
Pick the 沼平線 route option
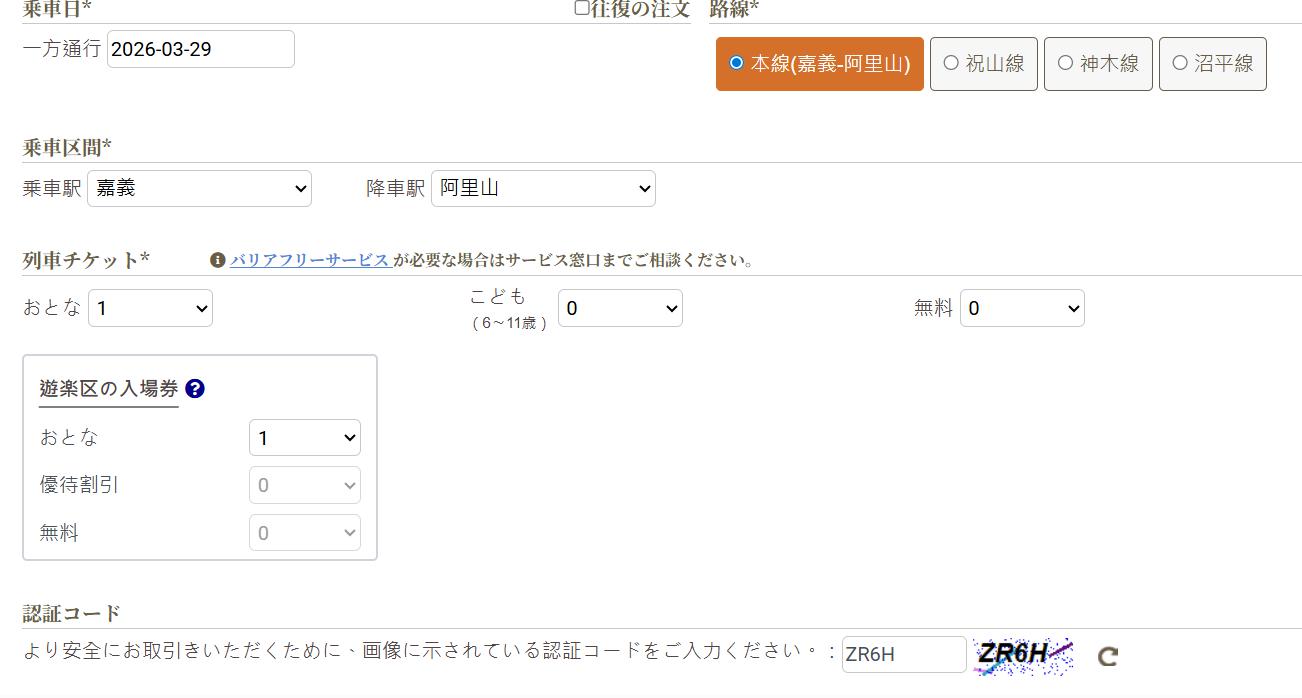(1212, 64)
